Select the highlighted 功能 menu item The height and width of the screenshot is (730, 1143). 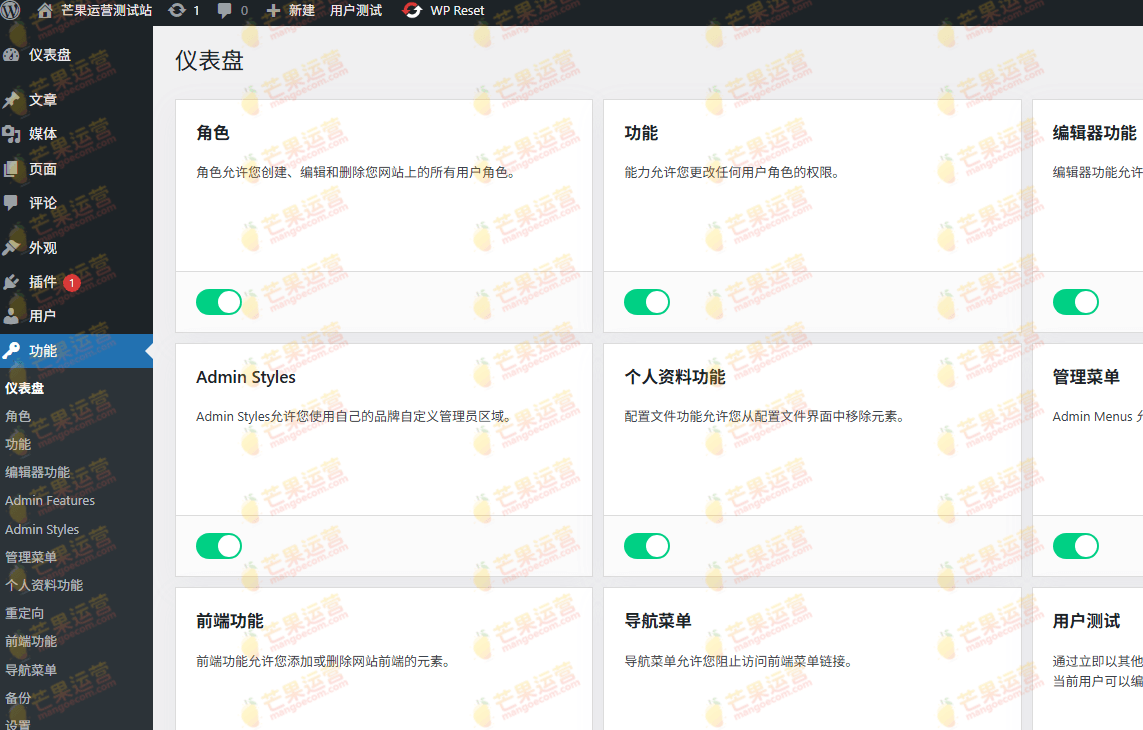[x=77, y=351]
